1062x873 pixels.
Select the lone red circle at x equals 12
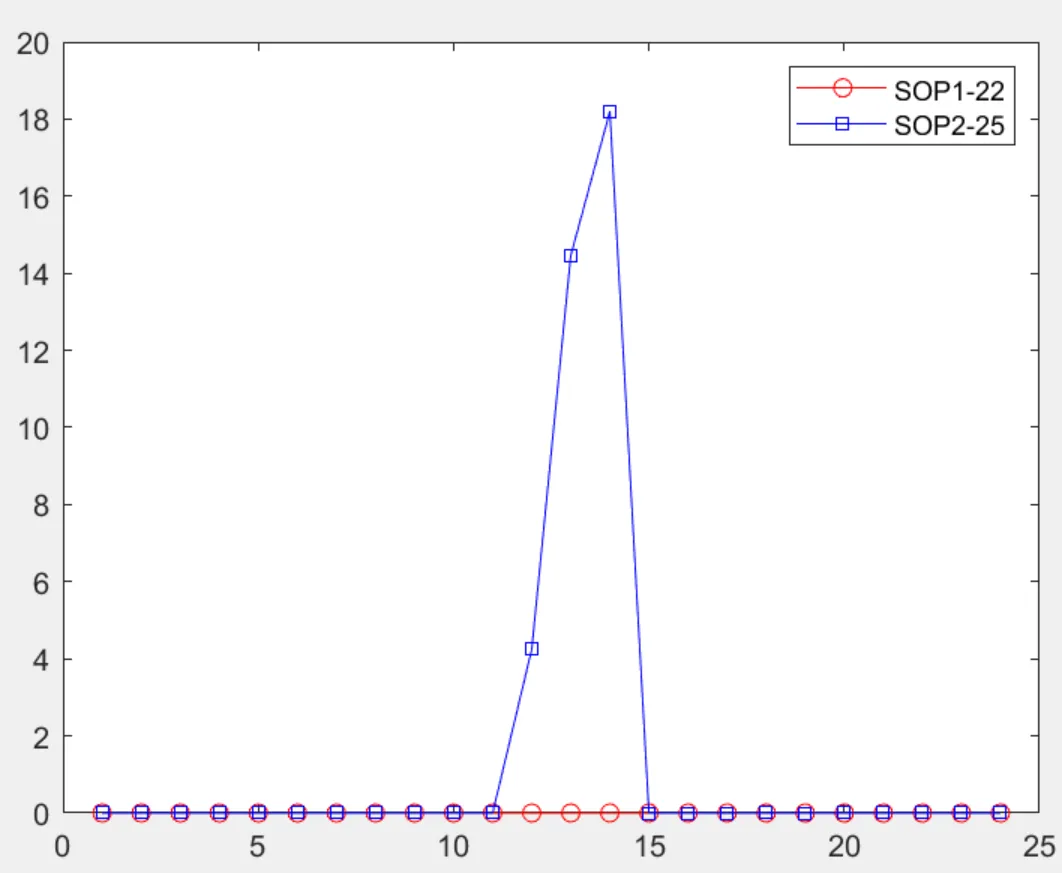pyautogui.click(x=532, y=813)
